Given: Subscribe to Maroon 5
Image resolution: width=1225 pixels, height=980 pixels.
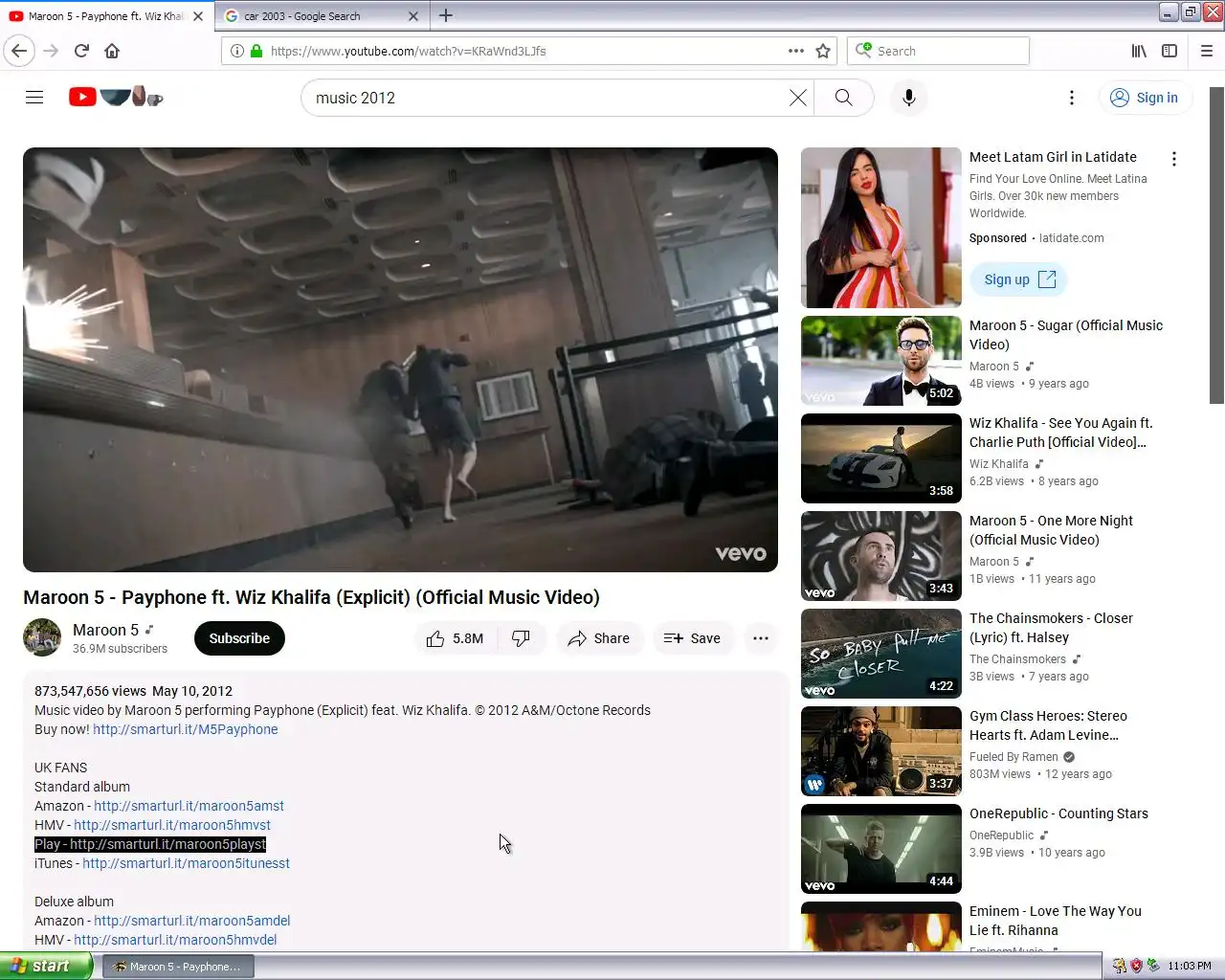Looking at the screenshot, I should (x=239, y=638).
